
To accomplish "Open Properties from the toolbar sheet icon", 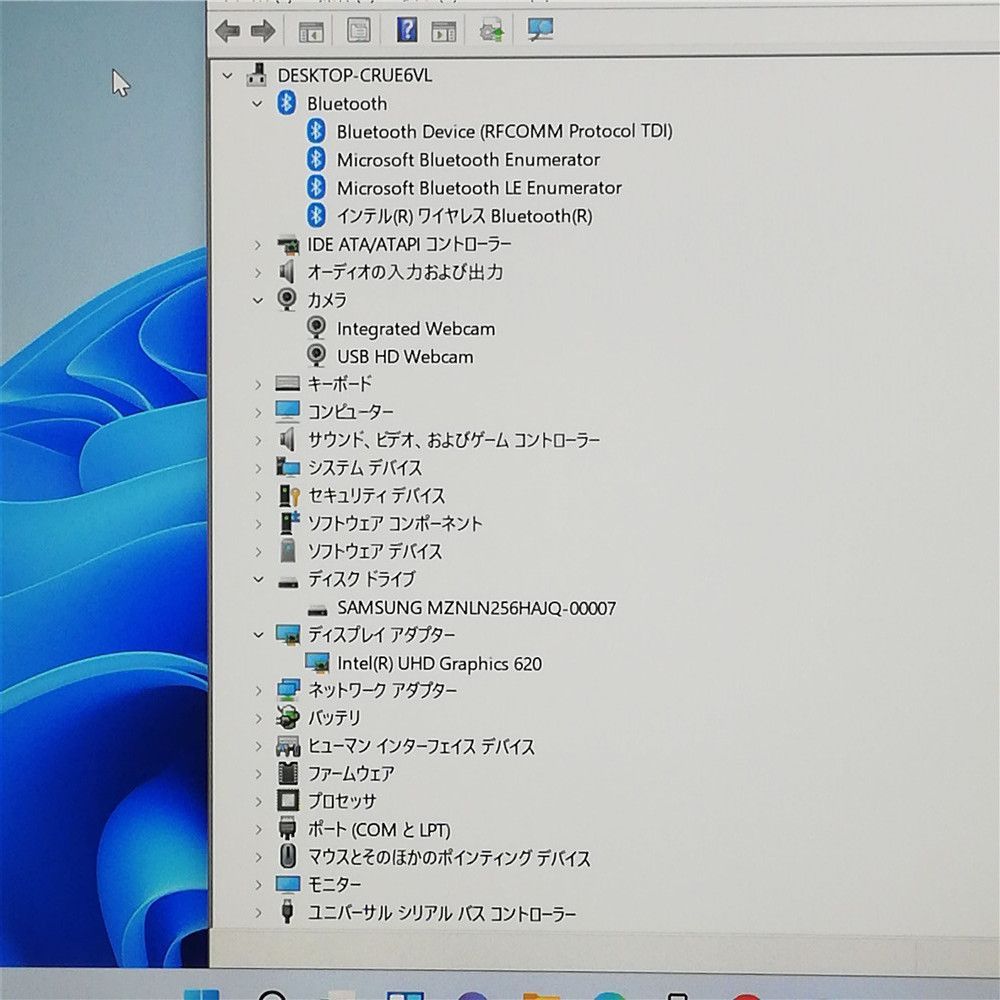I will 359,30.
